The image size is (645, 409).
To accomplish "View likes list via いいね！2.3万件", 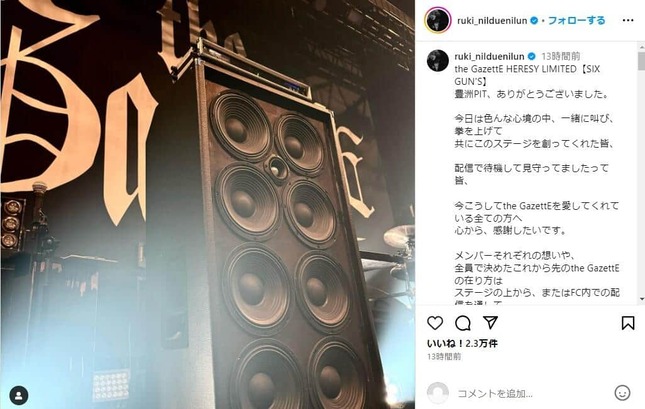I will [x=462, y=343].
